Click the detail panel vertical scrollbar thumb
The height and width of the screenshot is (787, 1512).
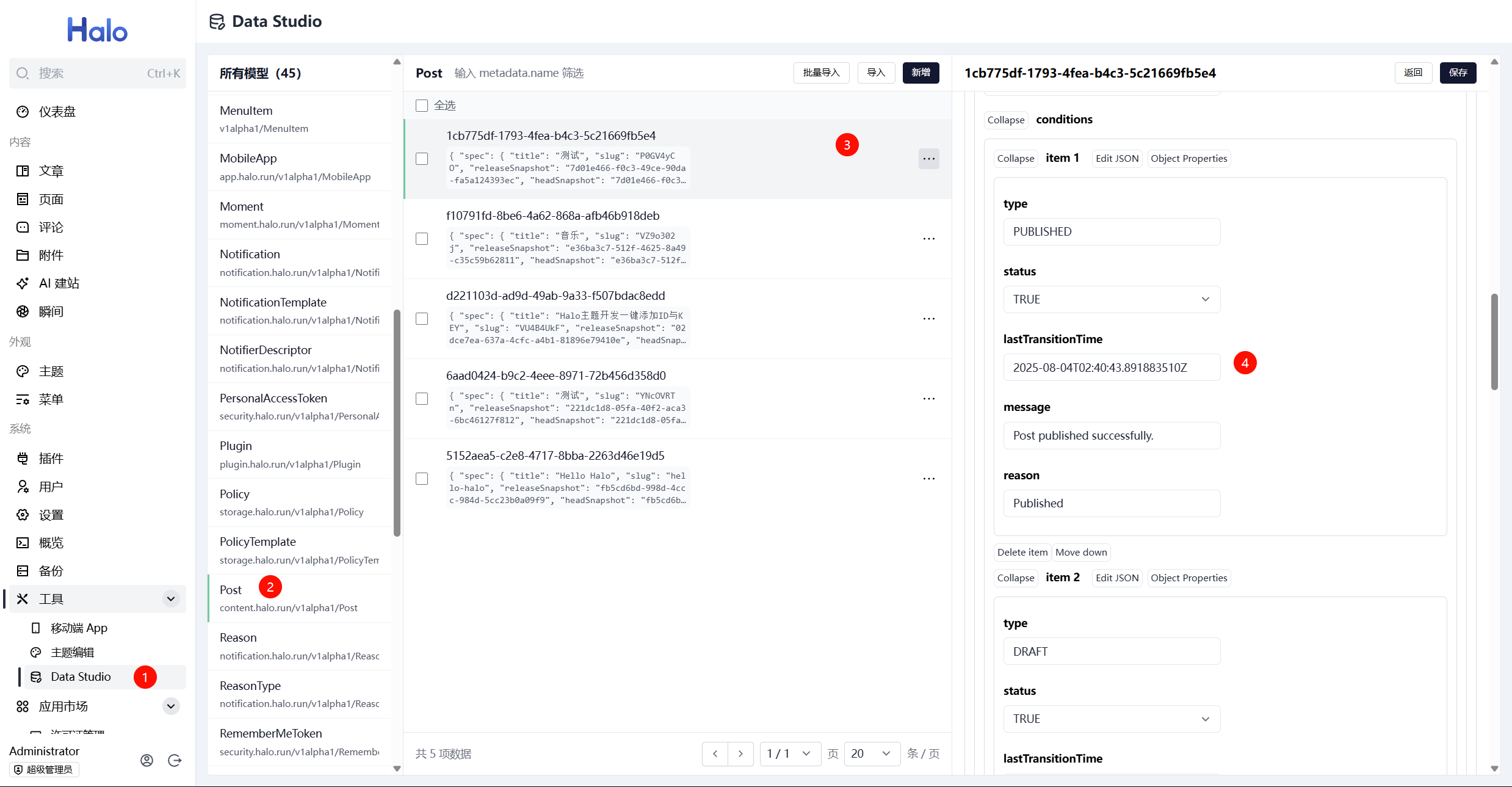pos(1494,342)
